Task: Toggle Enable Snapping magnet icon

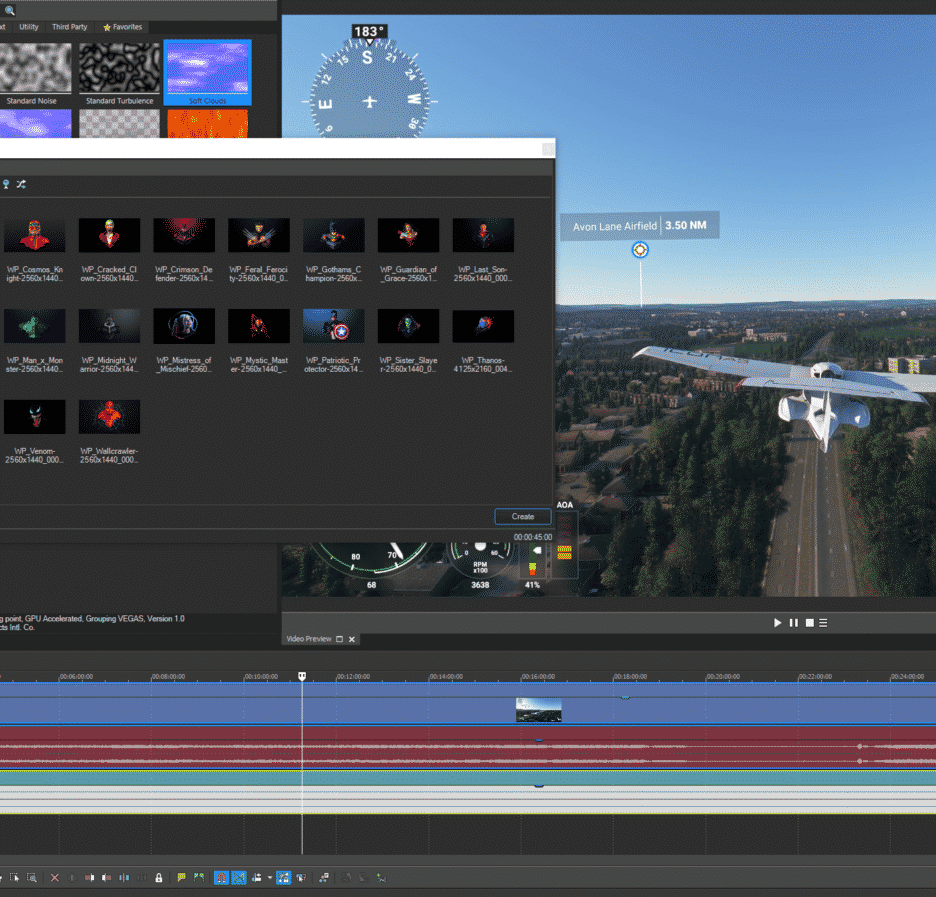Action: (221, 878)
